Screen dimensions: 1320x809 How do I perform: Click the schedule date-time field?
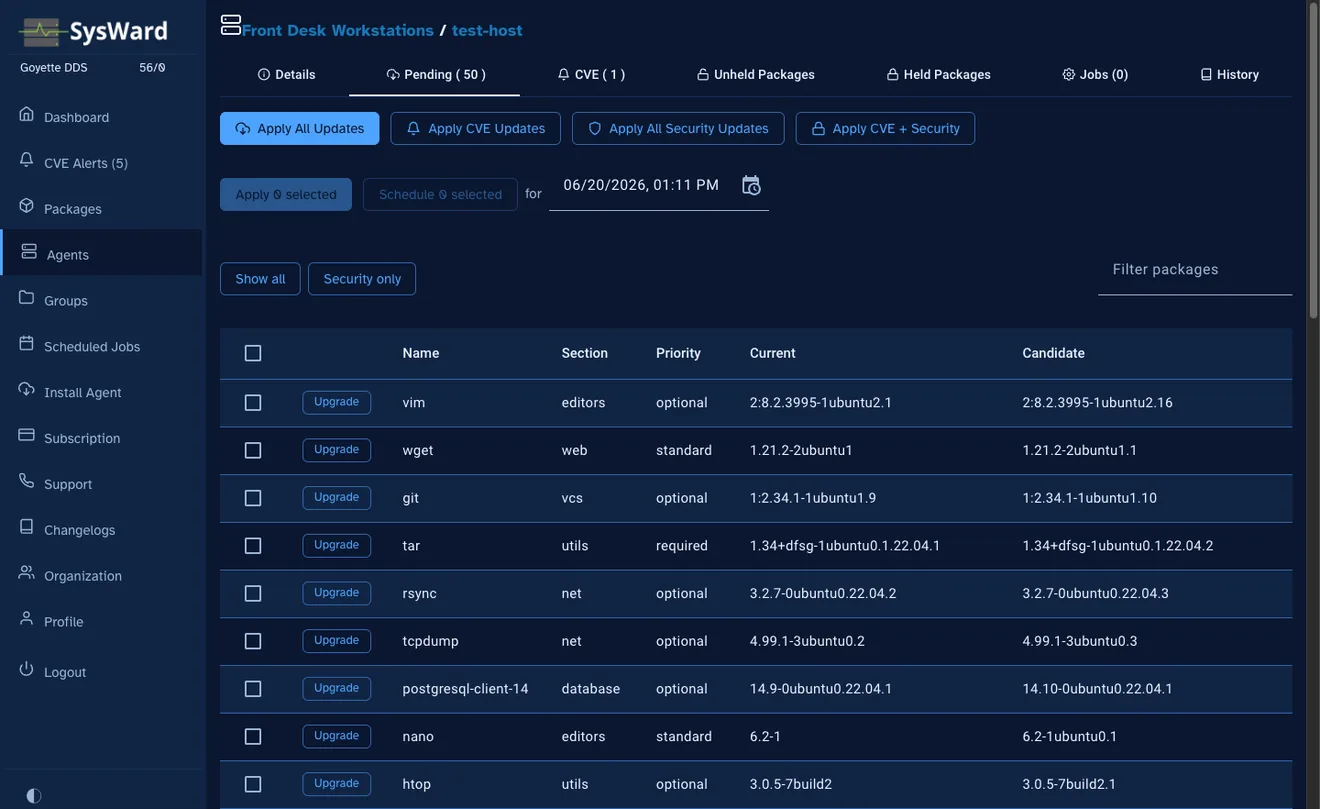pos(659,185)
